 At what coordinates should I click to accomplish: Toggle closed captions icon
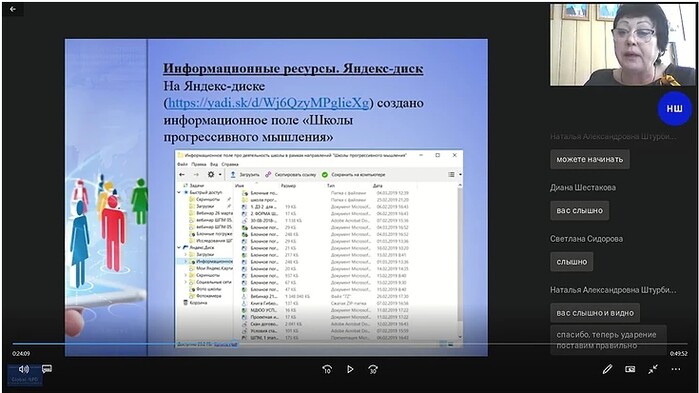(47, 369)
